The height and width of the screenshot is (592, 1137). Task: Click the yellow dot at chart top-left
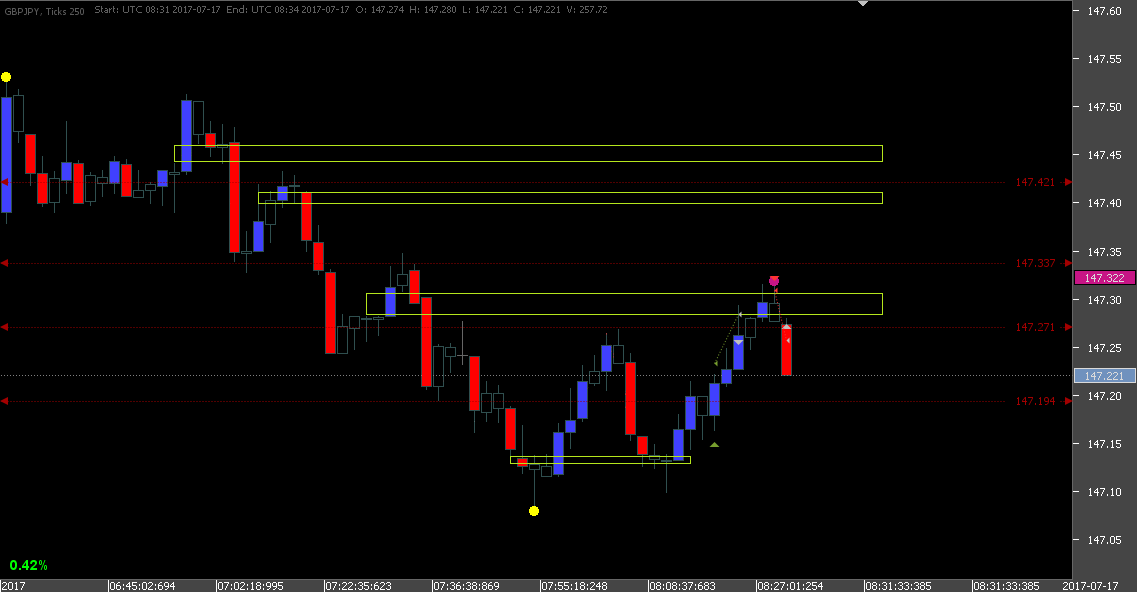(x=5, y=76)
